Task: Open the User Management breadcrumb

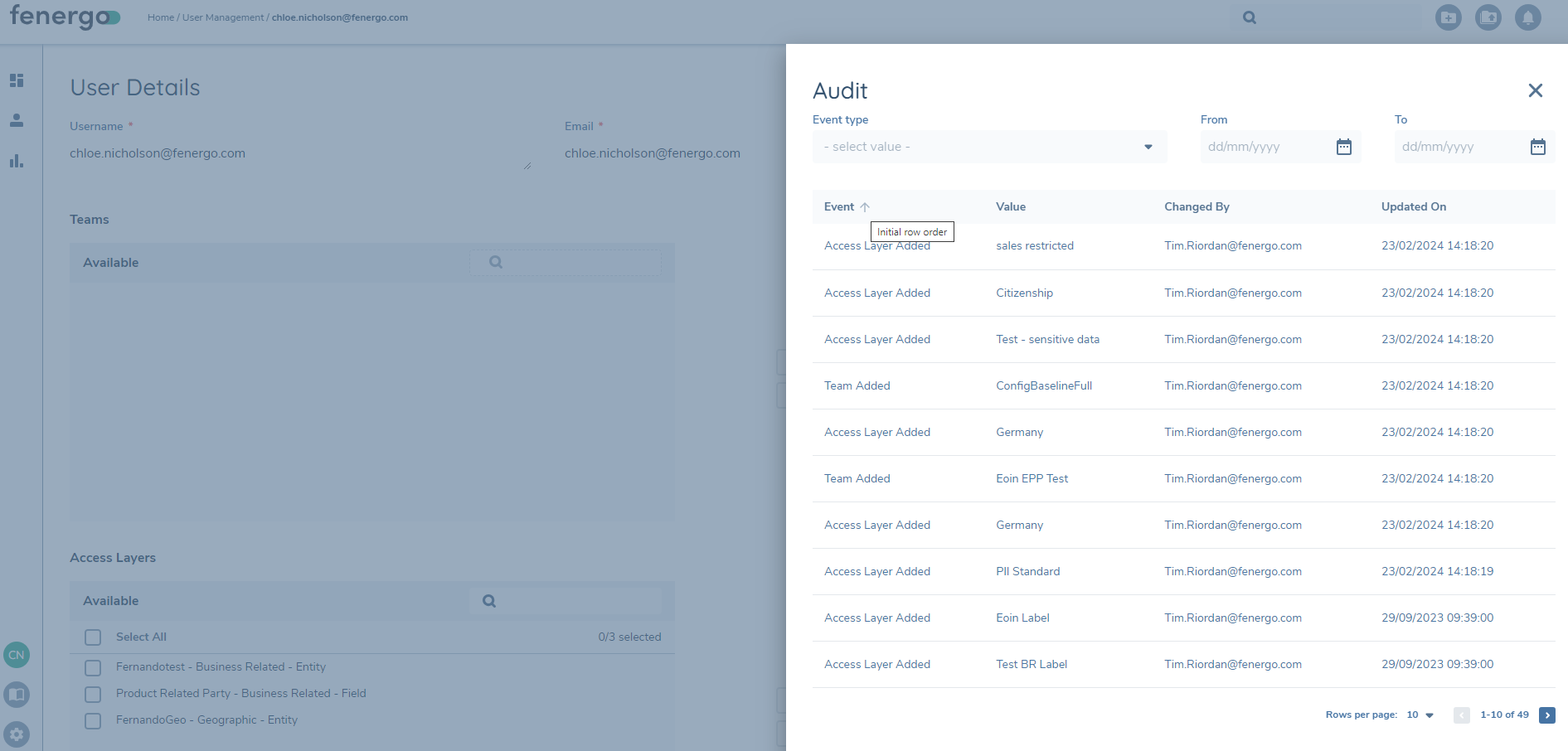Action: click(221, 17)
